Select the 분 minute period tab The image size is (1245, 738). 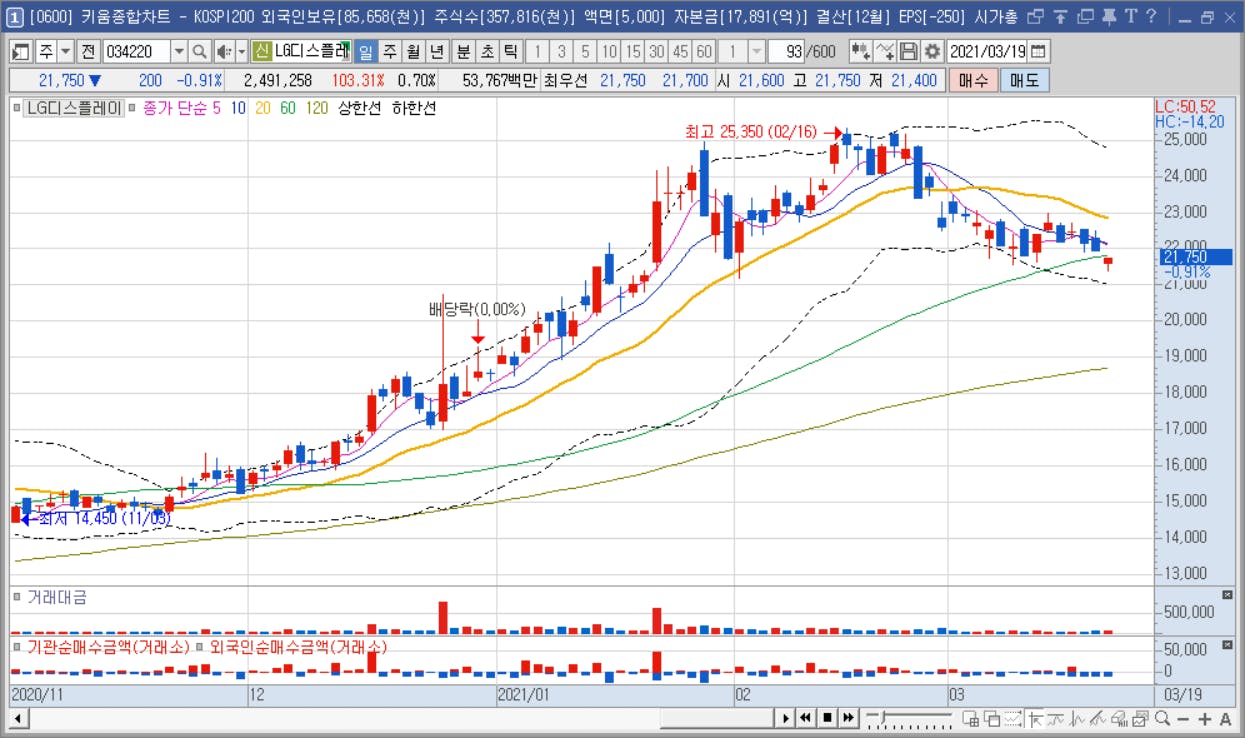pyautogui.click(x=463, y=51)
